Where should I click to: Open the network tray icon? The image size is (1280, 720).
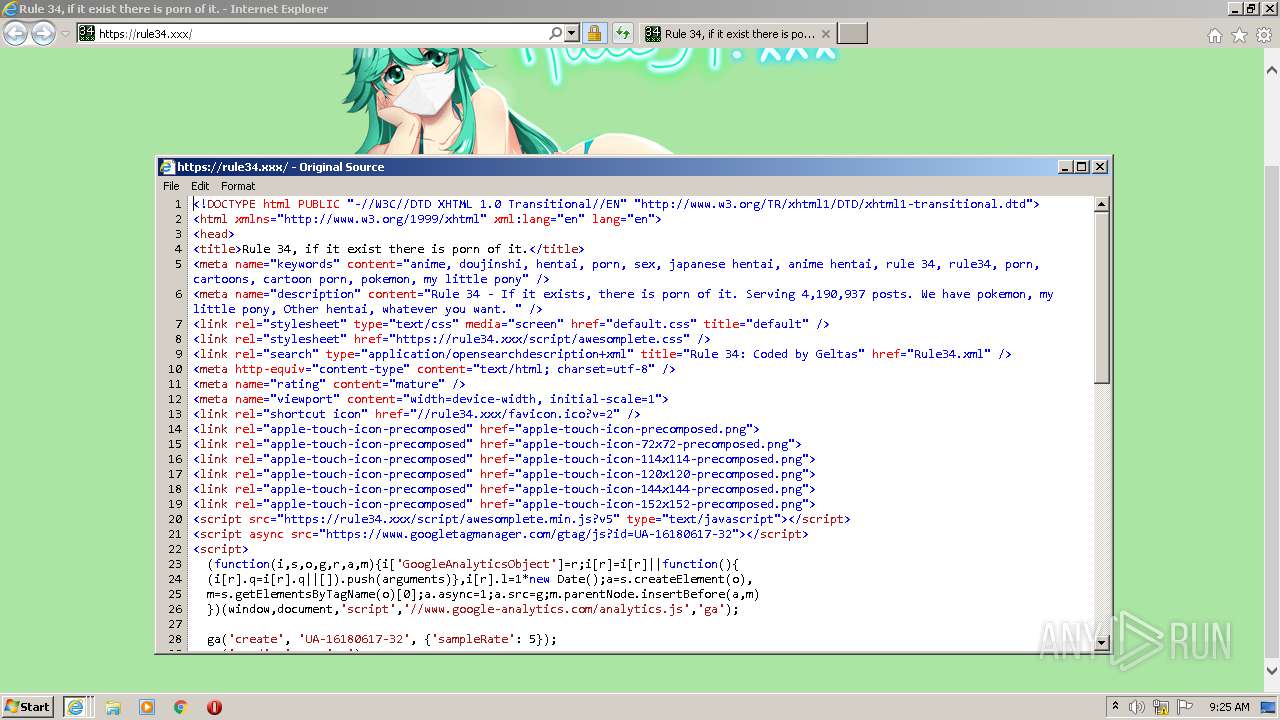[x=1161, y=707]
